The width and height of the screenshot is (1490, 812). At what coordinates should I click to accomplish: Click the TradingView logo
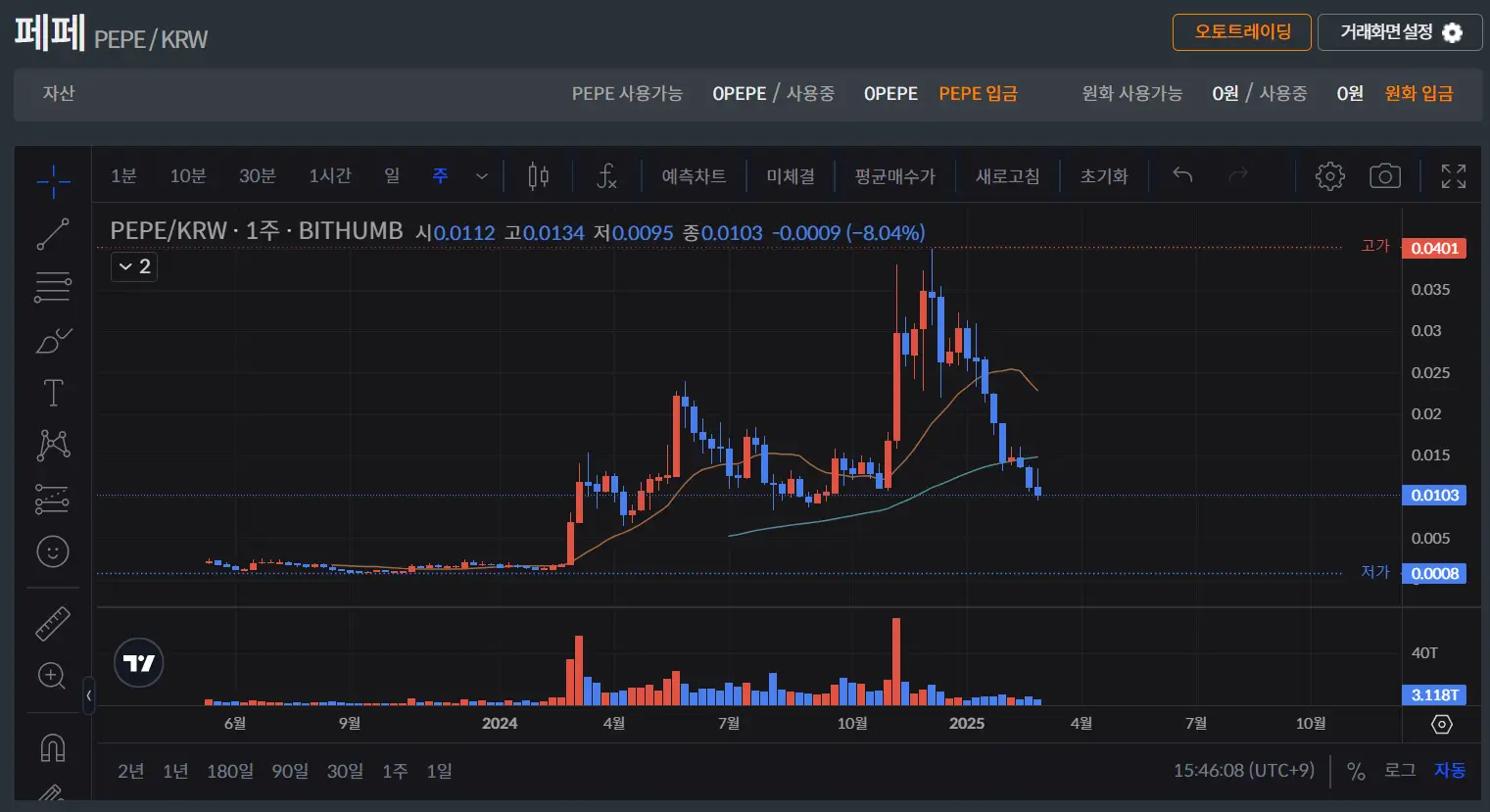click(x=139, y=663)
